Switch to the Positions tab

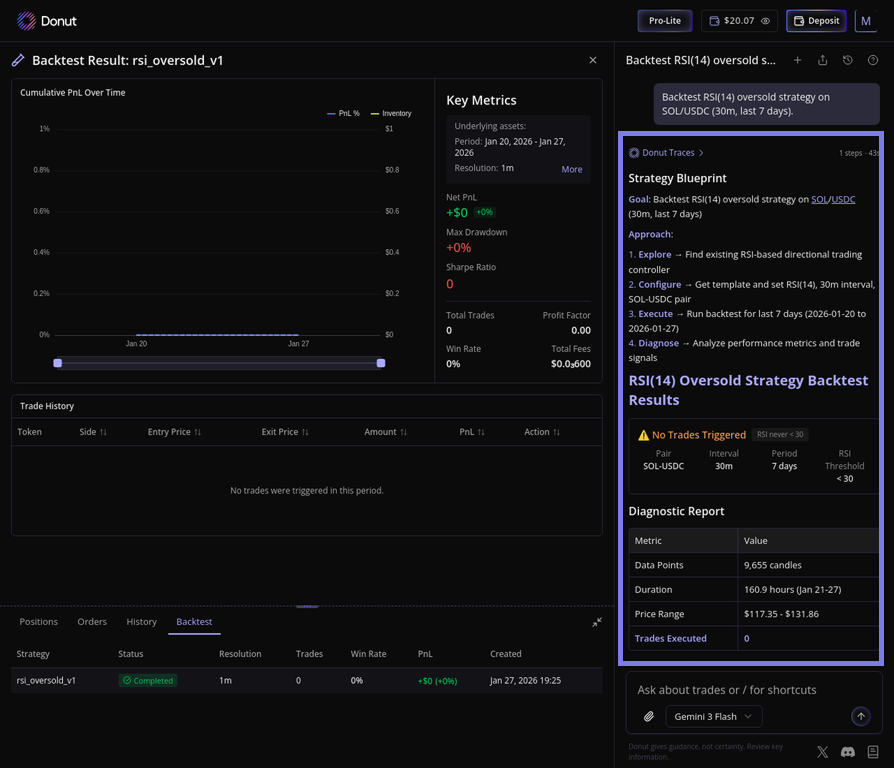coord(38,621)
